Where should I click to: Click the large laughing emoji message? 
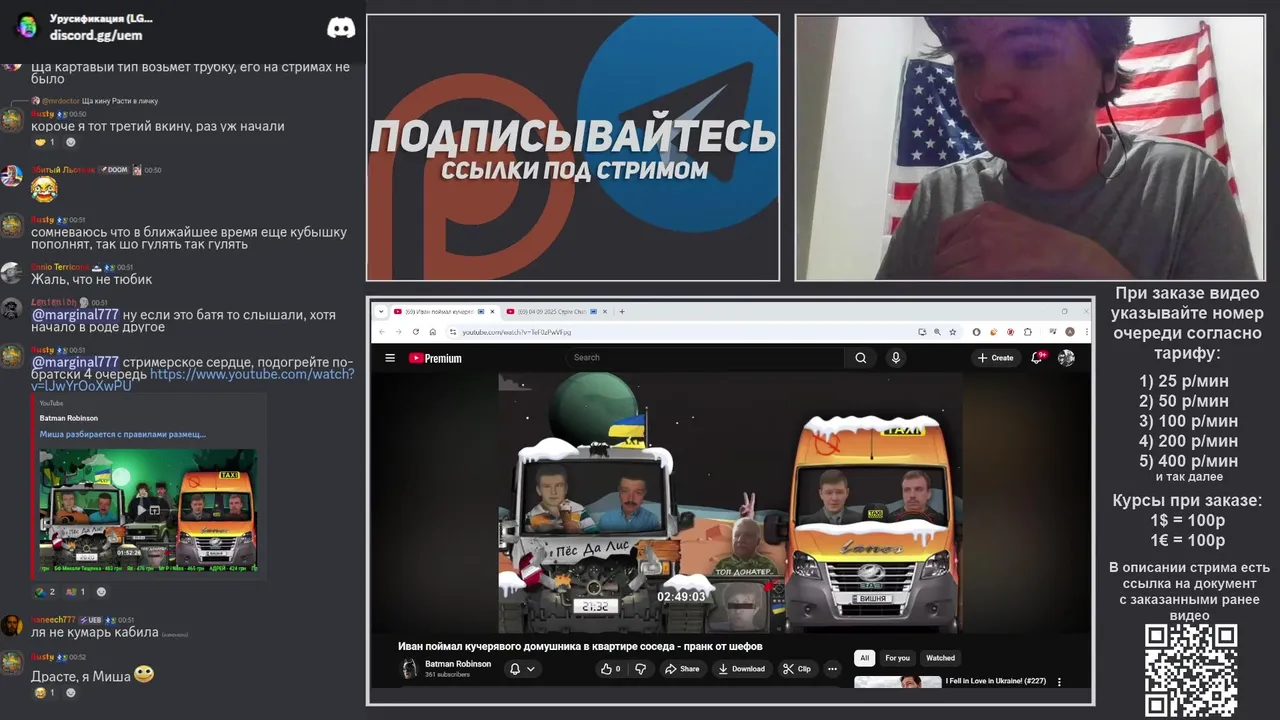tap(44, 188)
